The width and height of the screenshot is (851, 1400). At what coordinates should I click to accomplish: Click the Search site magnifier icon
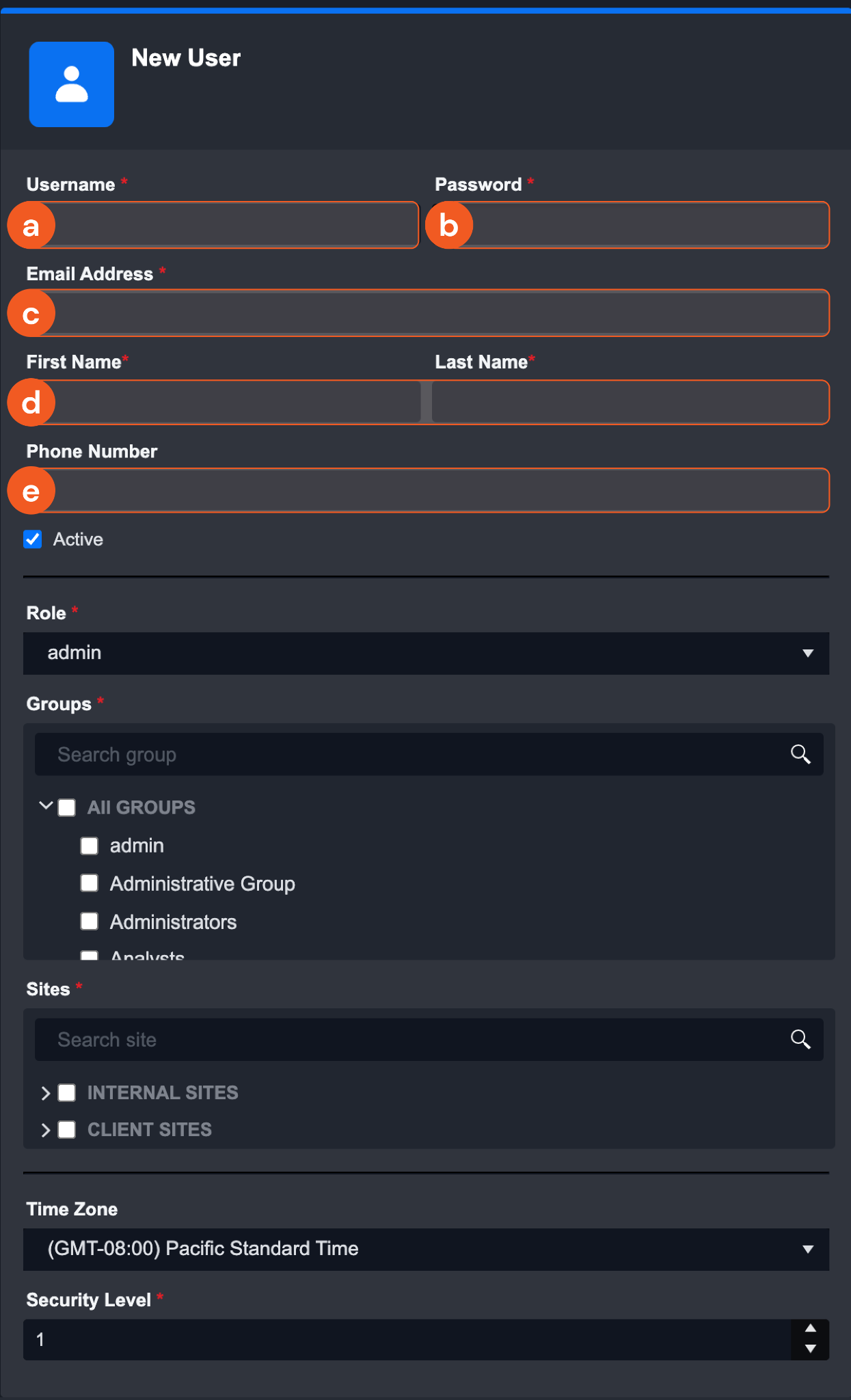(800, 1039)
